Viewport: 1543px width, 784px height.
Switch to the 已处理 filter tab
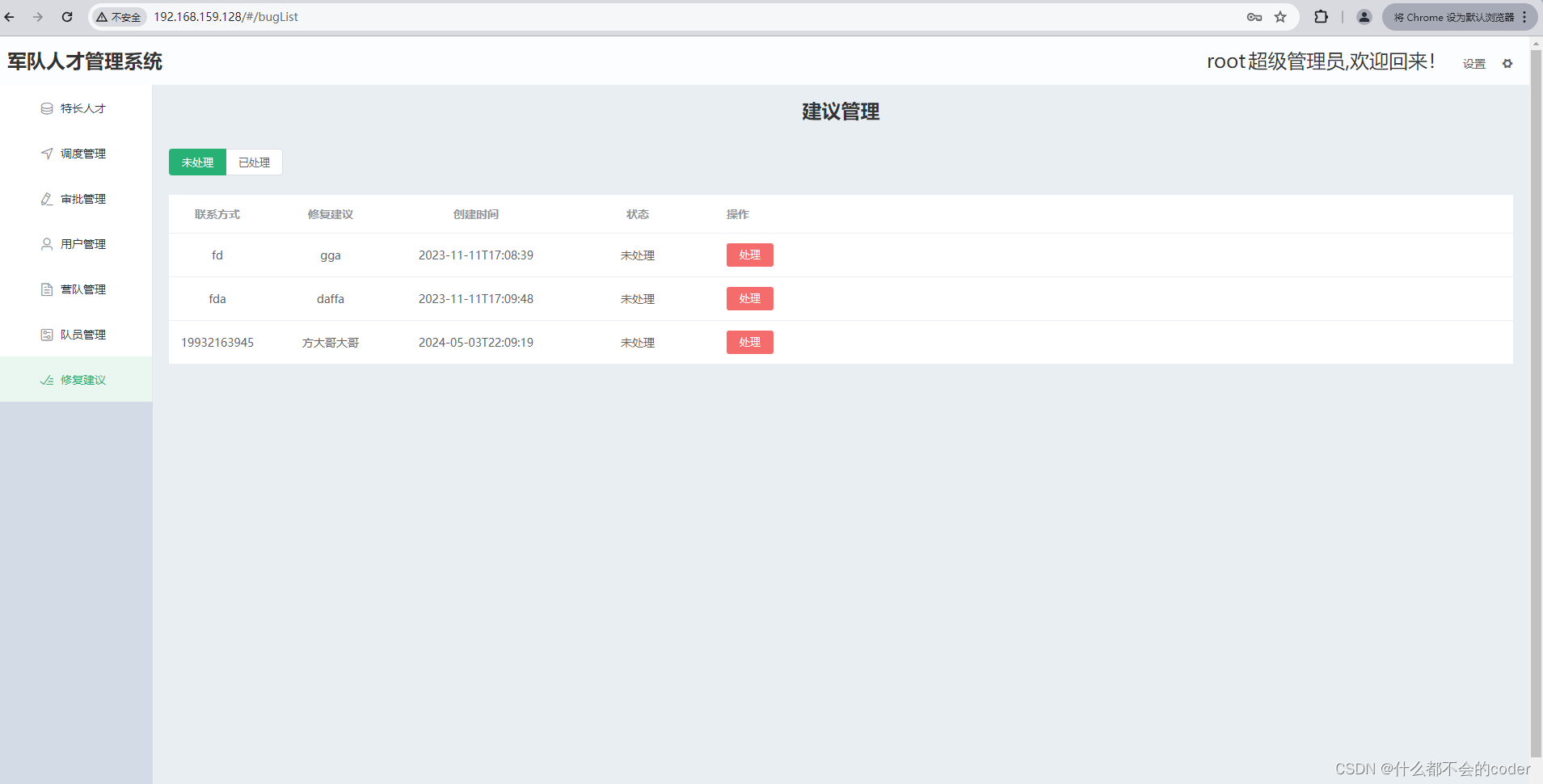pos(255,162)
